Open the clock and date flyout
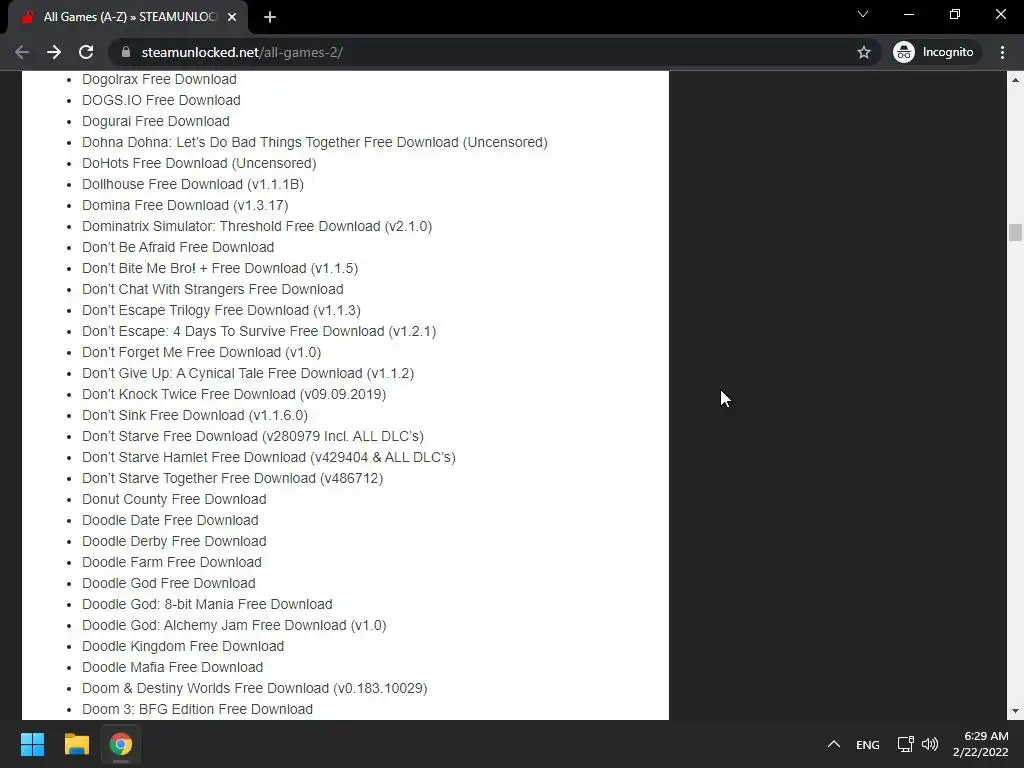 981,744
